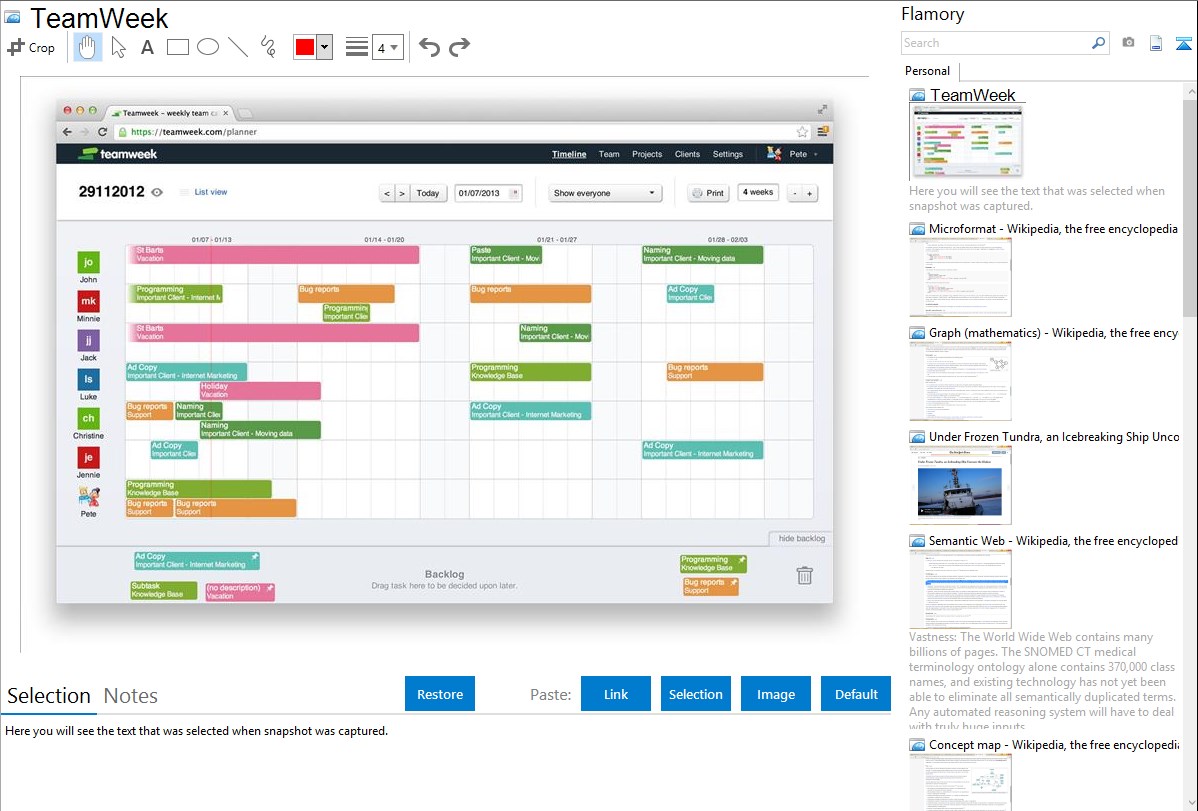Activate the hand pan tool

click(x=88, y=47)
